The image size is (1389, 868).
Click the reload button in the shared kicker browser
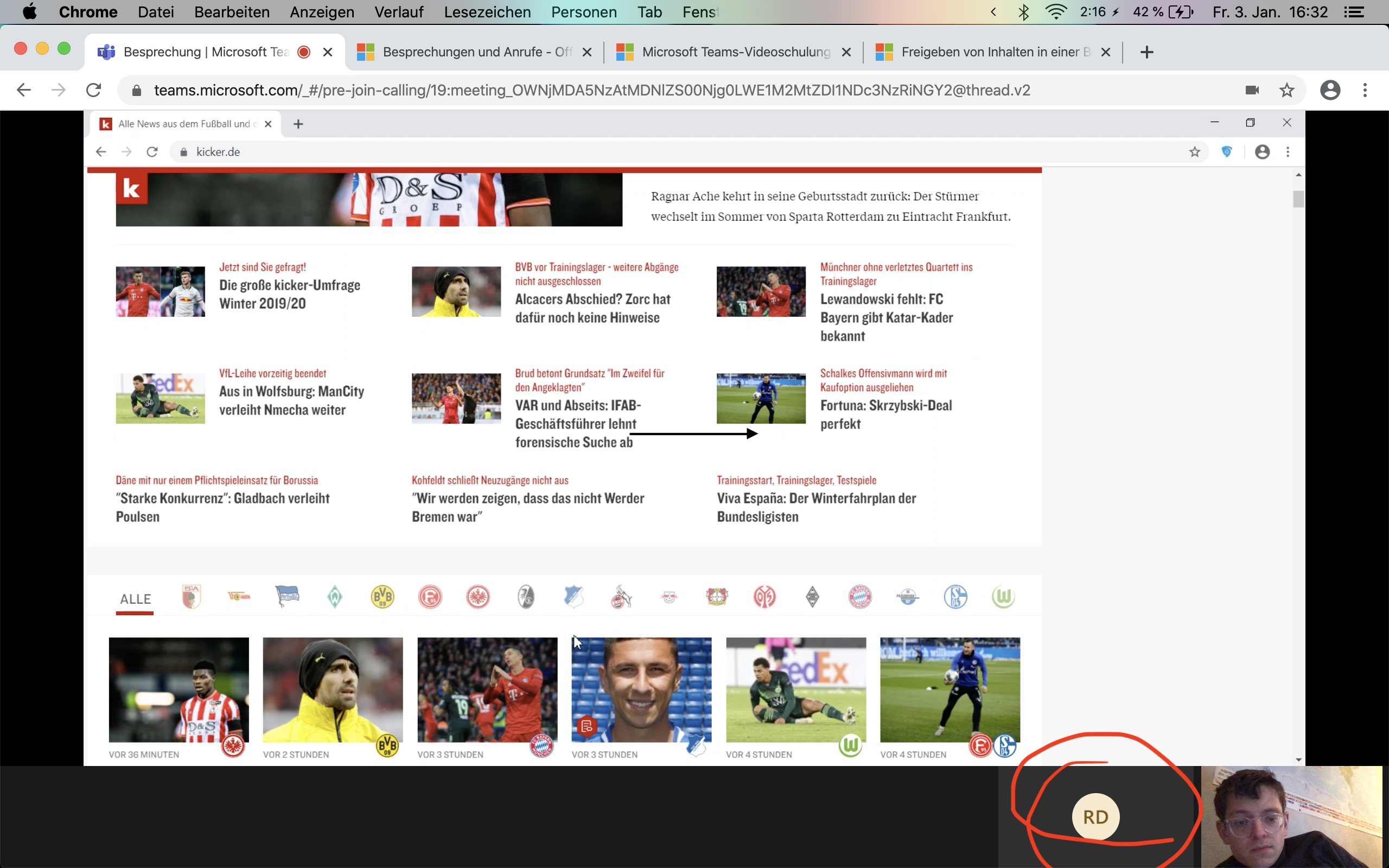(151, 151)
